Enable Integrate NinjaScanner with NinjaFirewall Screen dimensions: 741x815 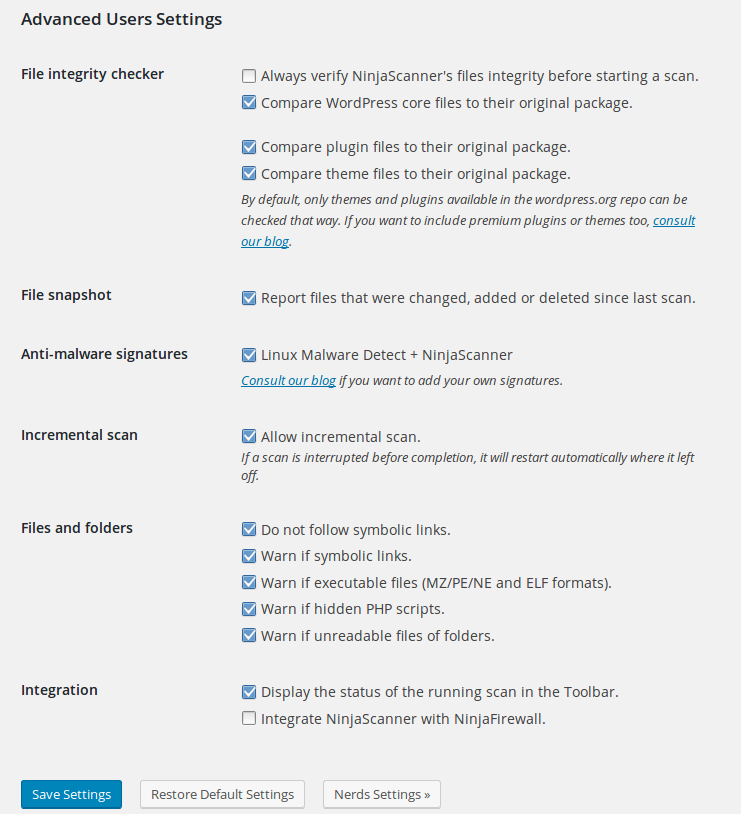[x=249, y=718]
